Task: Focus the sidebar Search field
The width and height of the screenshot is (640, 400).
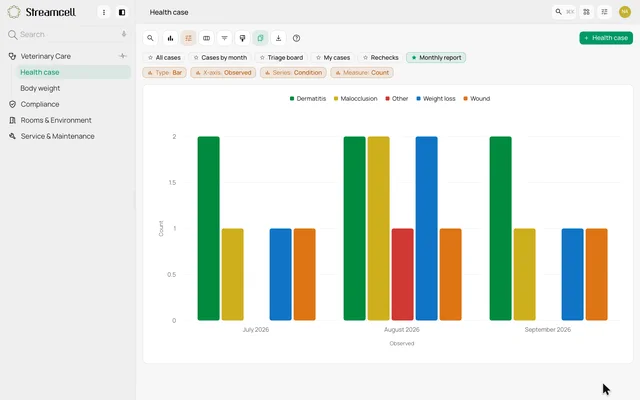Action: pyautogui.click(x=67, y=34)
